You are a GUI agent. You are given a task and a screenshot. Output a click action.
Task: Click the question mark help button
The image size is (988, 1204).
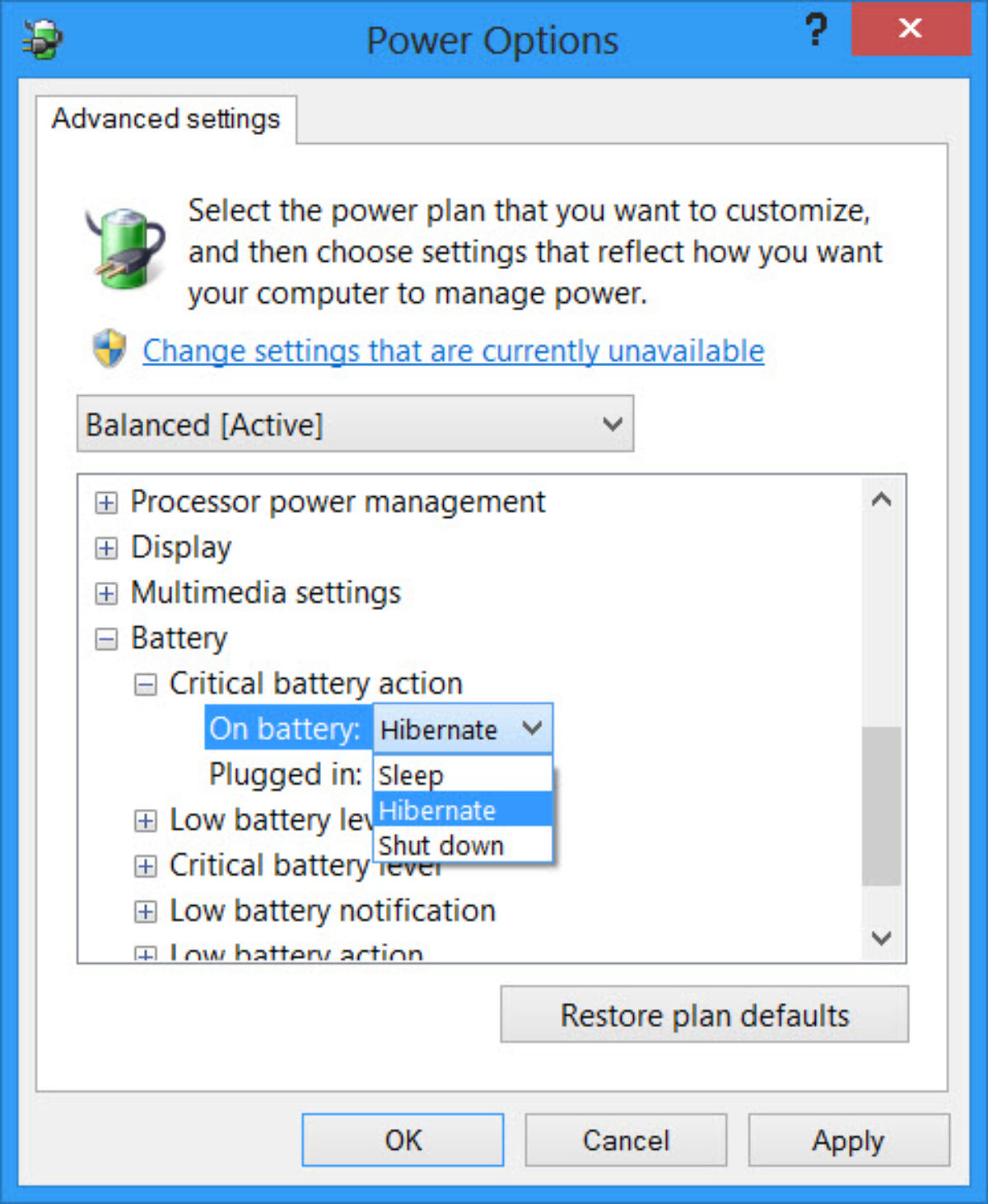pyautogui.click(x=815, y=30)
